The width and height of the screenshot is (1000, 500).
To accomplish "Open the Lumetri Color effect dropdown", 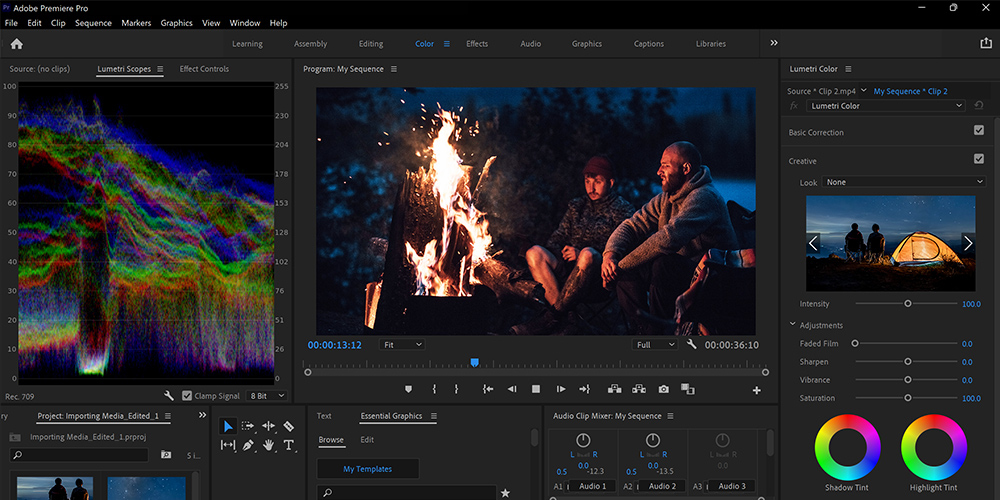I will pos(886,106).
